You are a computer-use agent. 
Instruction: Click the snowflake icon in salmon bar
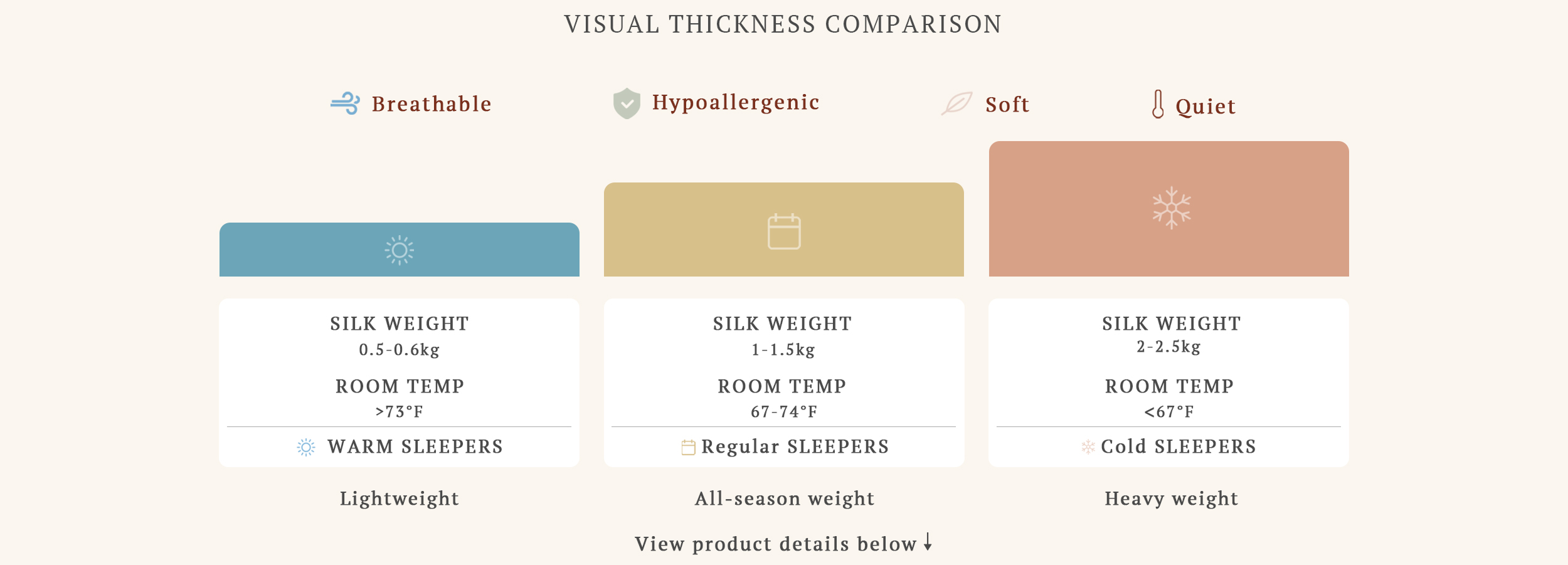point(1171,208)
